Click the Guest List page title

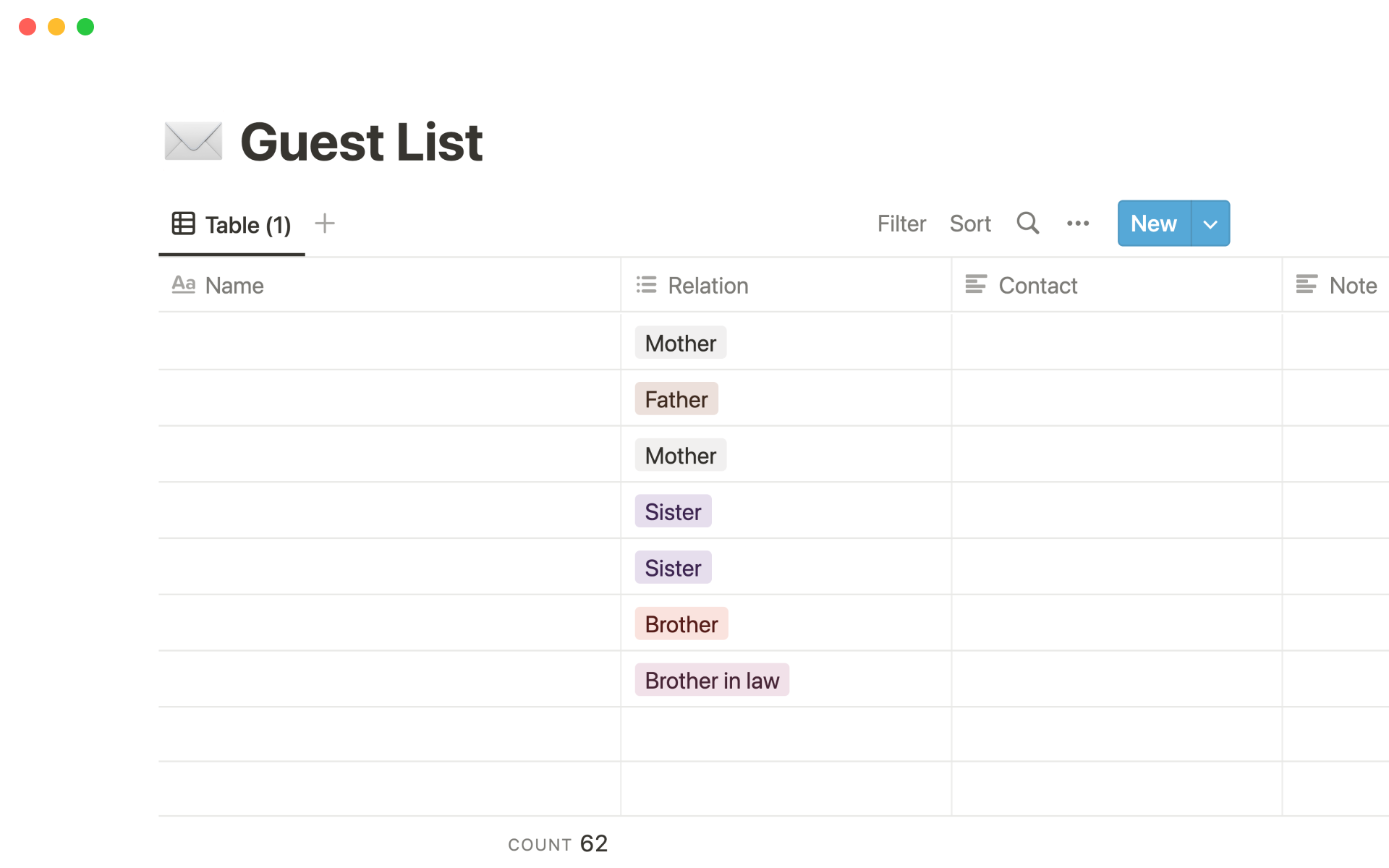361,142
